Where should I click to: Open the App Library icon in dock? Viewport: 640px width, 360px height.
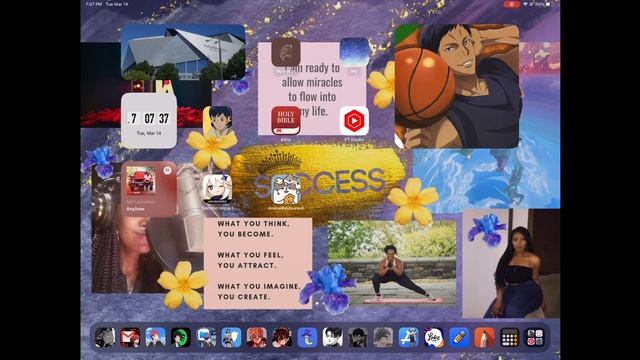tap(535, 338)
